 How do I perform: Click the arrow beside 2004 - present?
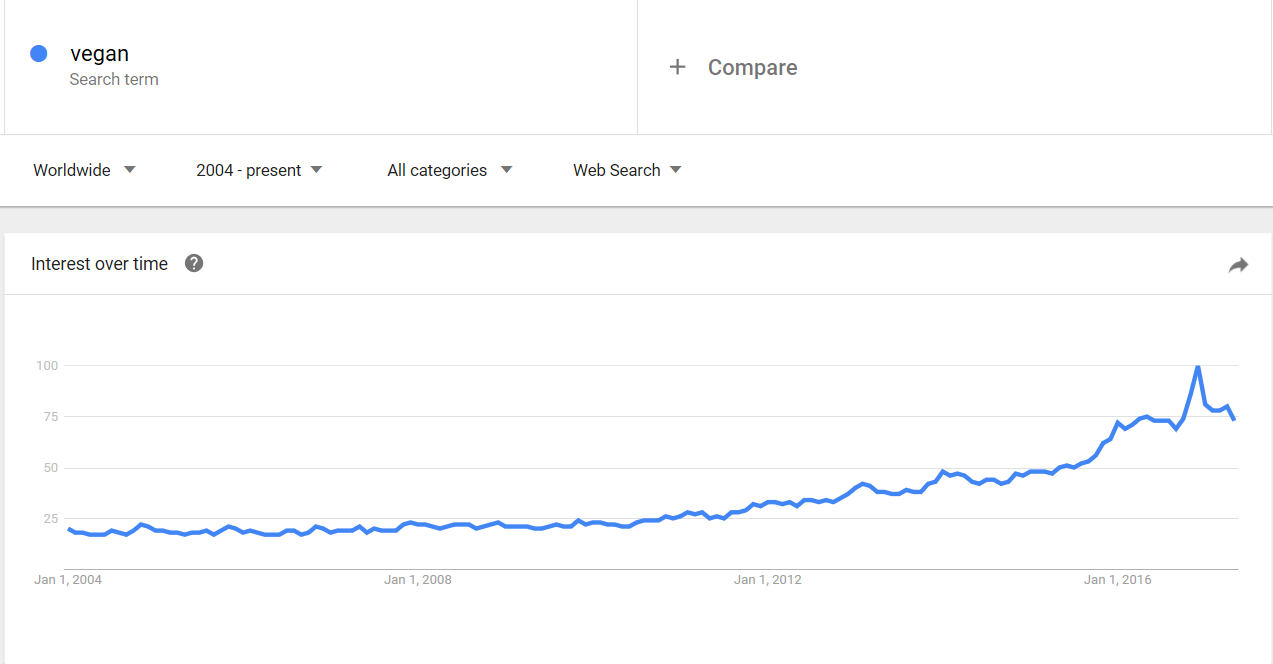316,170
